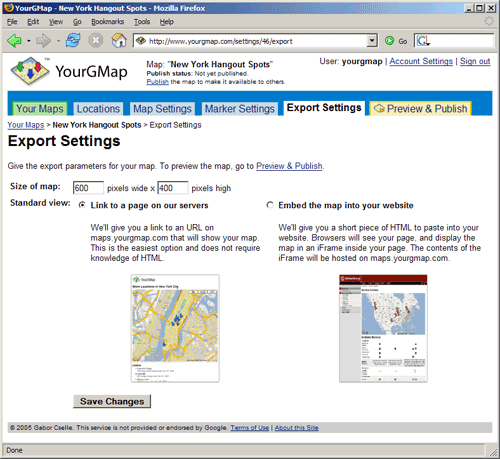Open the File menu

[x=12, y=22]
